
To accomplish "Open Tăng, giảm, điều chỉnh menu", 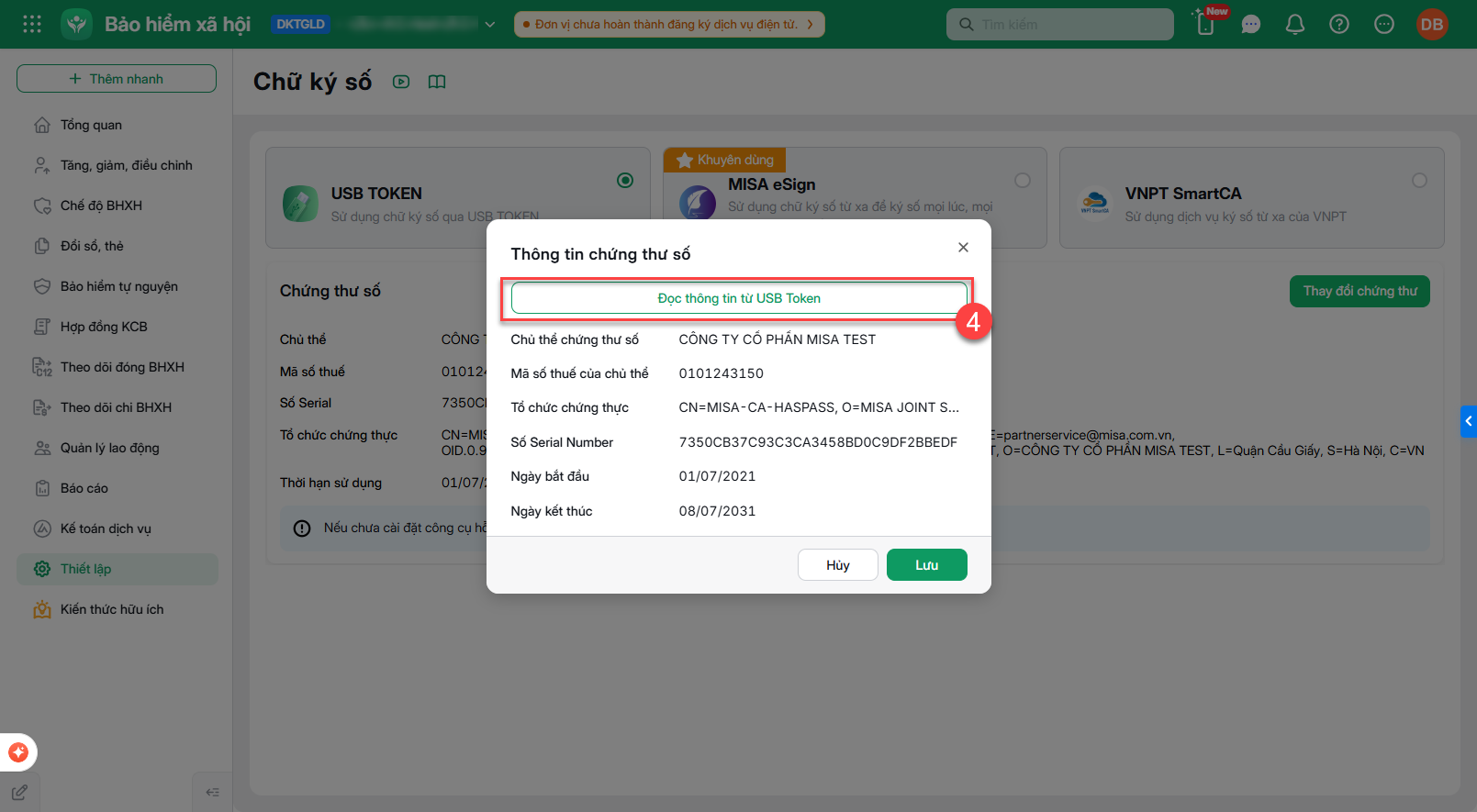I will [x=117, y=165].
